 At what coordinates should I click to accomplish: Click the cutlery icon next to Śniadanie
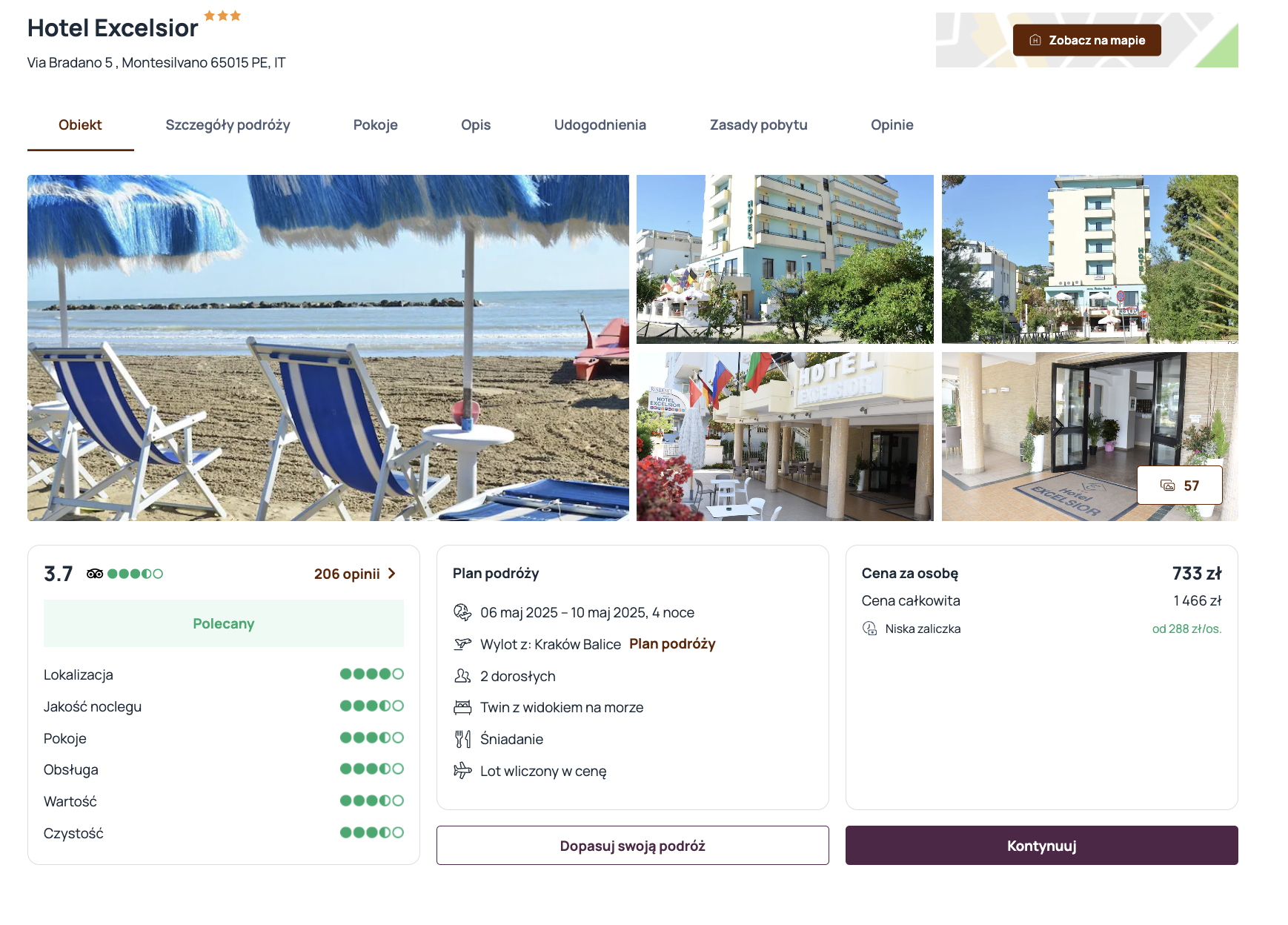click(x=462, y=739)
